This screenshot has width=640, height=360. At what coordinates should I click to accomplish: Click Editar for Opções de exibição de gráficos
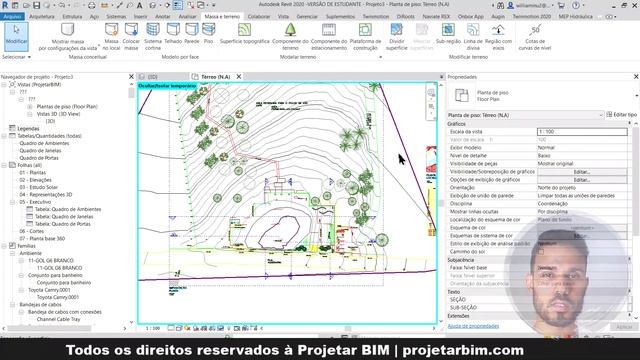[582, 180]
